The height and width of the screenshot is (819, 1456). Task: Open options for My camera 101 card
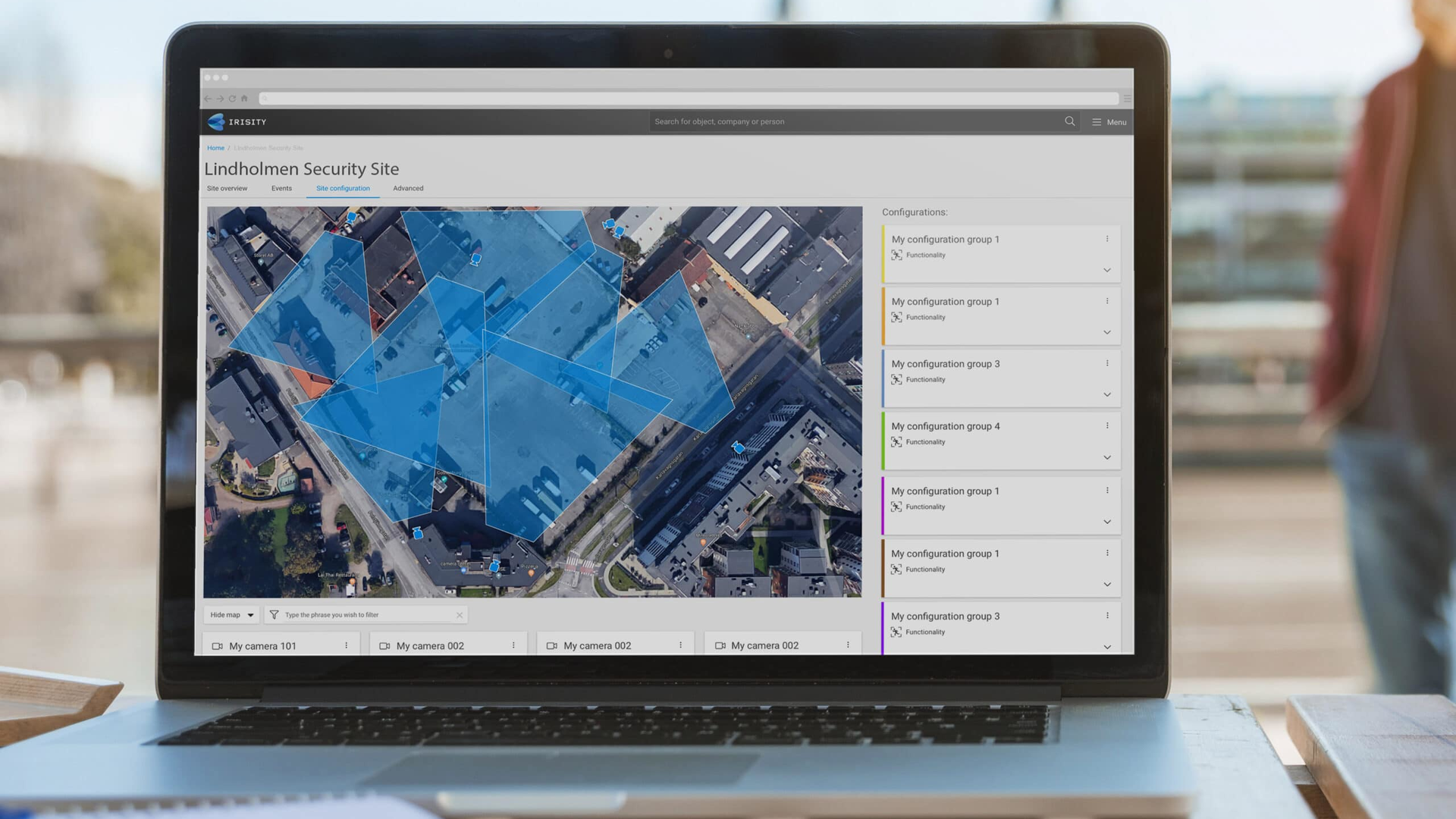(x=347, y=645)
